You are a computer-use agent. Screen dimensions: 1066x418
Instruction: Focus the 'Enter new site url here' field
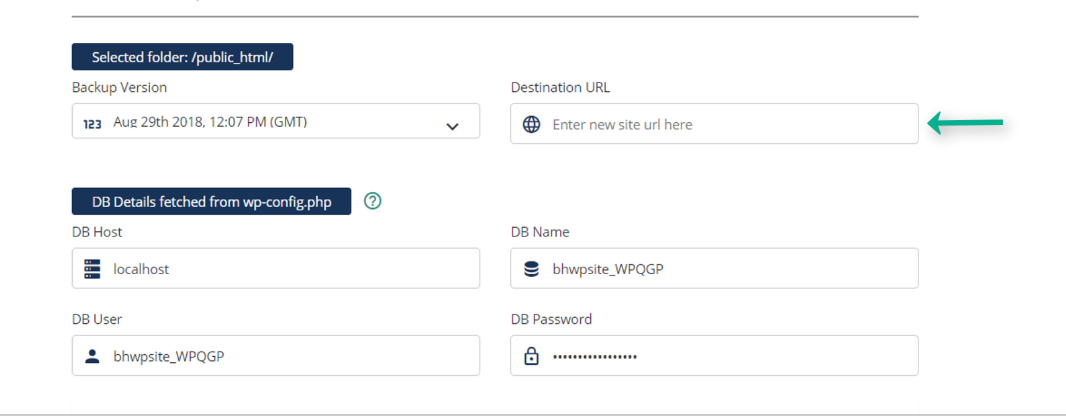(x=715, y=124)
